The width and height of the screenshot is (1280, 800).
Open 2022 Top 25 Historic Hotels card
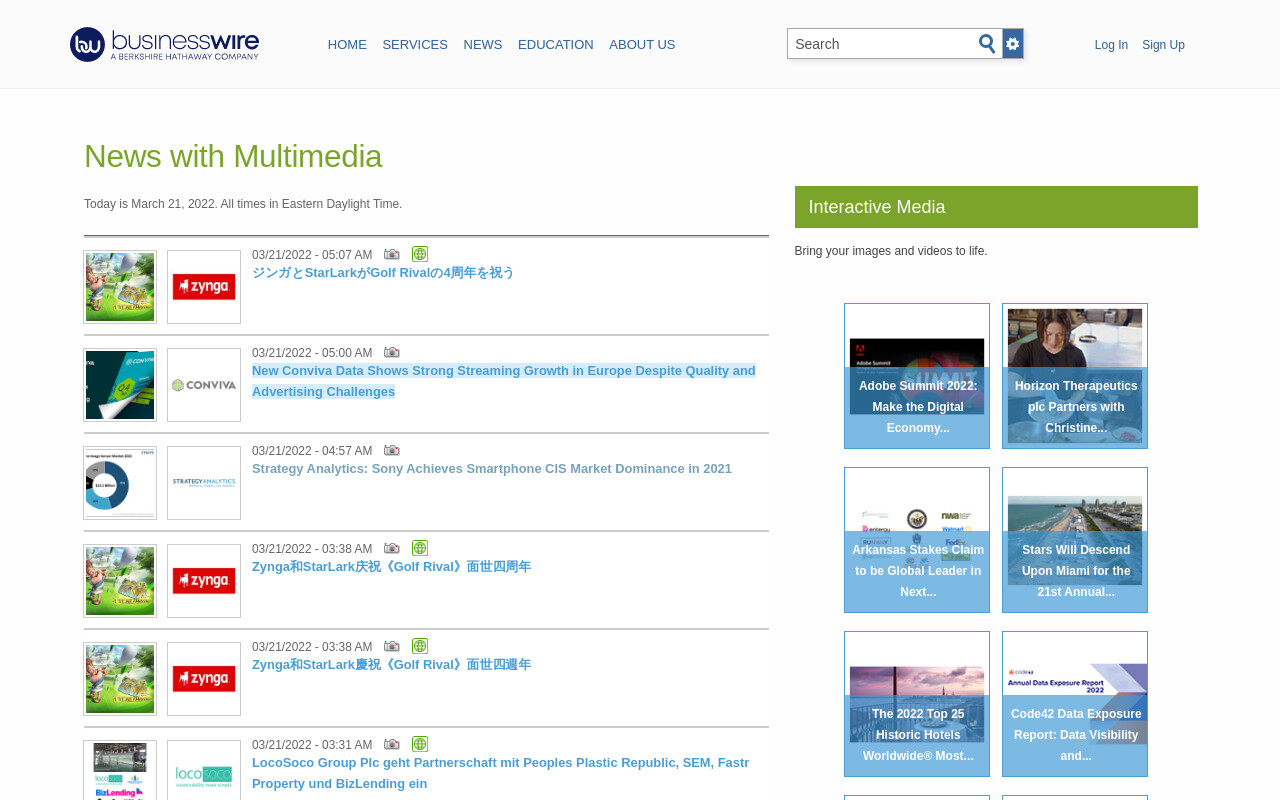(x=917, y=704)
